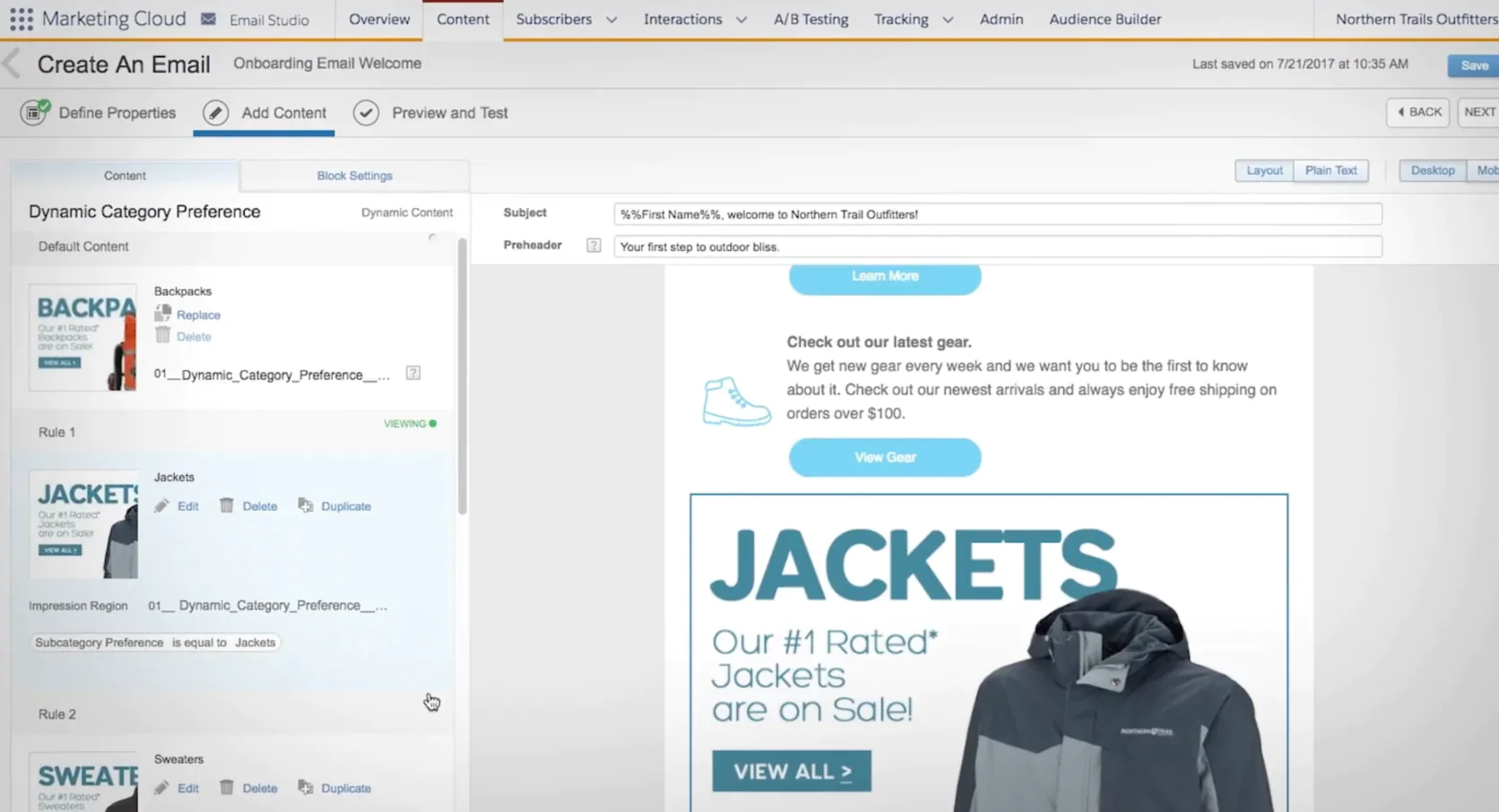Toggle to Layout view
Image resolution: width=1499 pixels, height=812 pixels.
pyautogui.click(x=1263, y=170)
